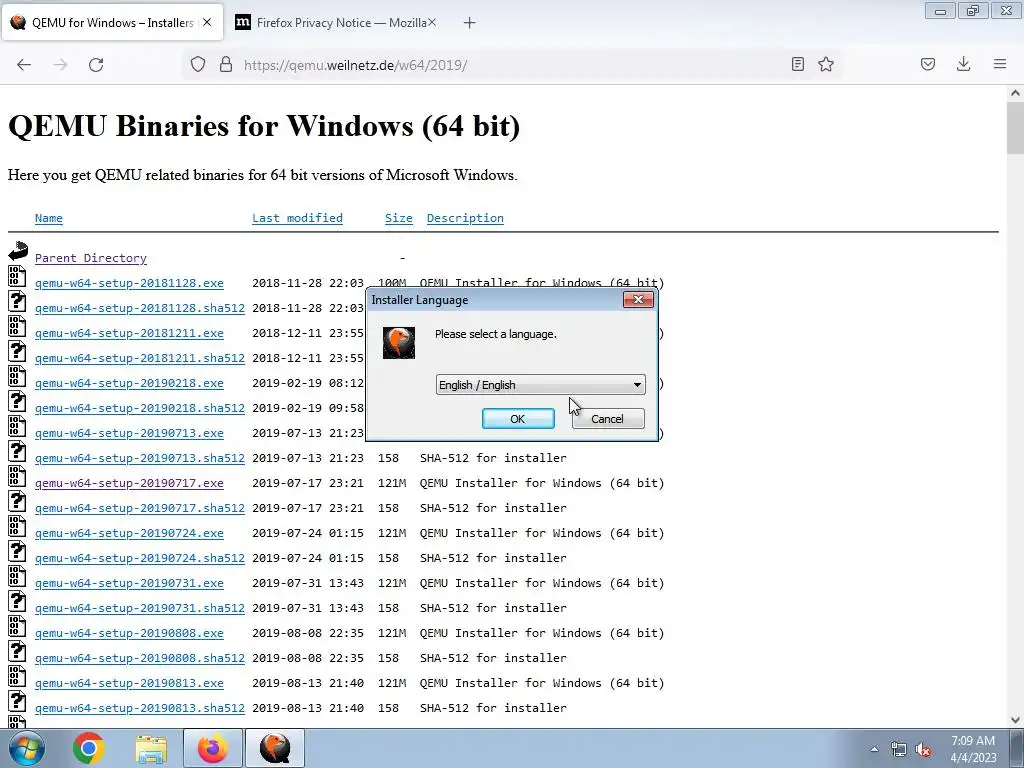This screenshot has width=1024, height=768.
Task: Open the taskbar clock and date
Action: [x=973, y=749]
